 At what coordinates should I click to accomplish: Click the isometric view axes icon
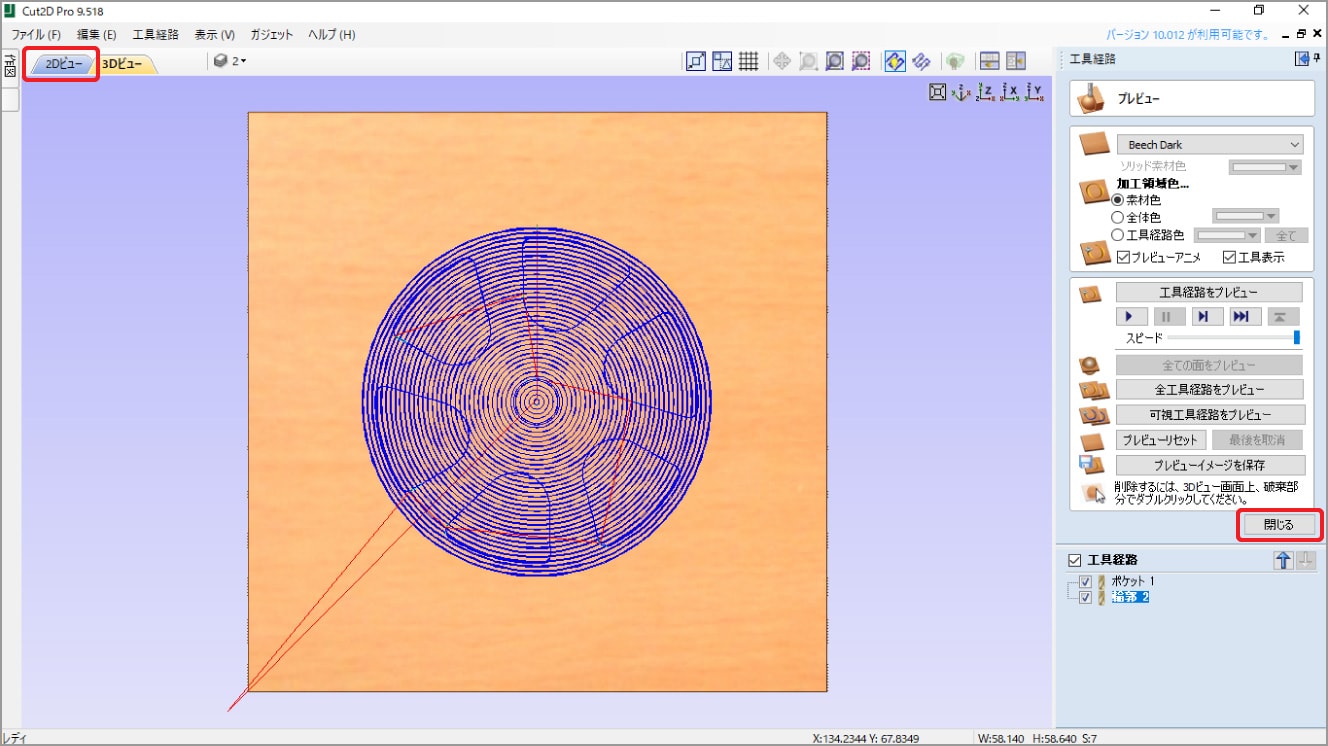point(962,92)
